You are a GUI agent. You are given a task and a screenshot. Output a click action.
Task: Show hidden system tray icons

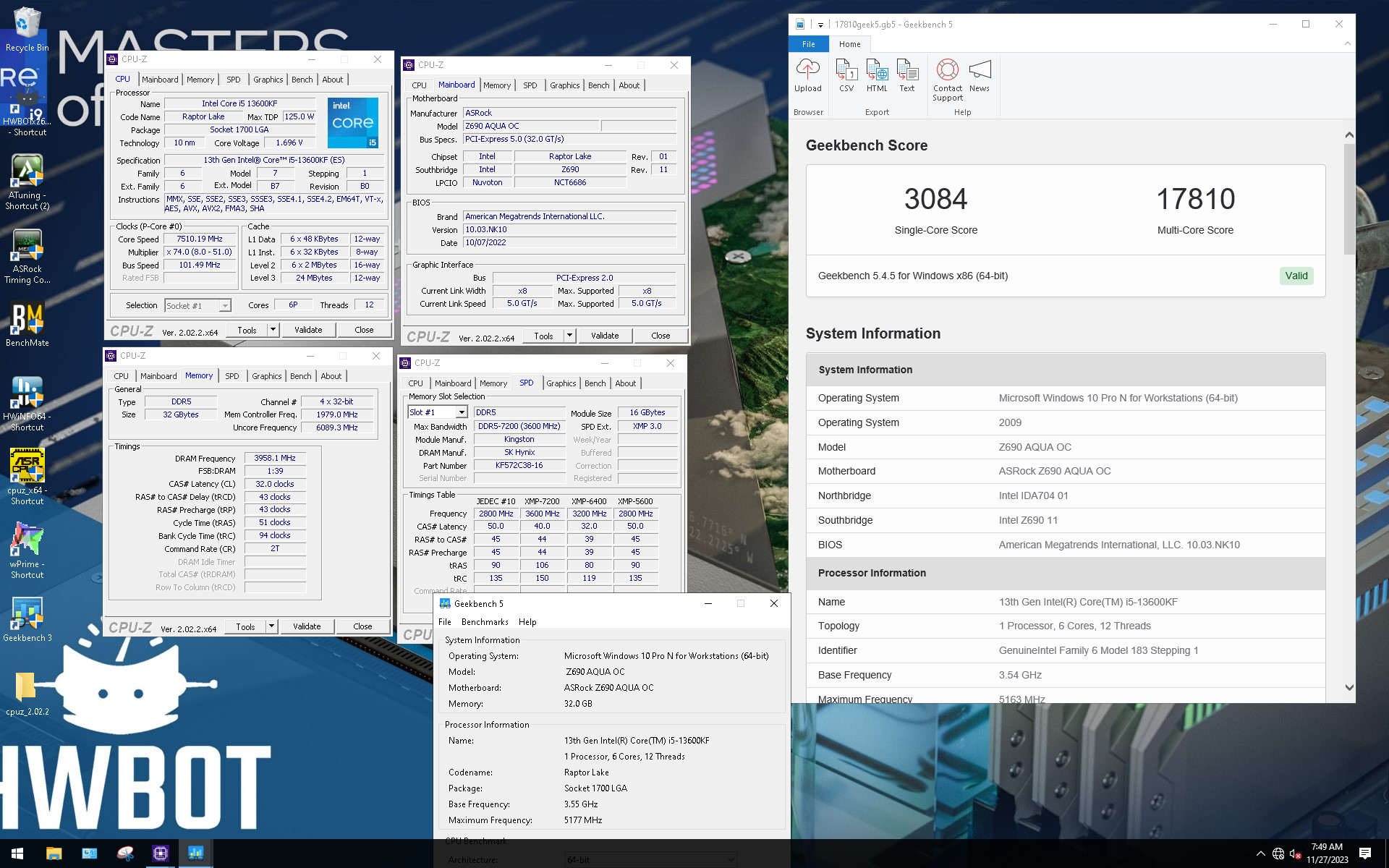point(1260,854)
